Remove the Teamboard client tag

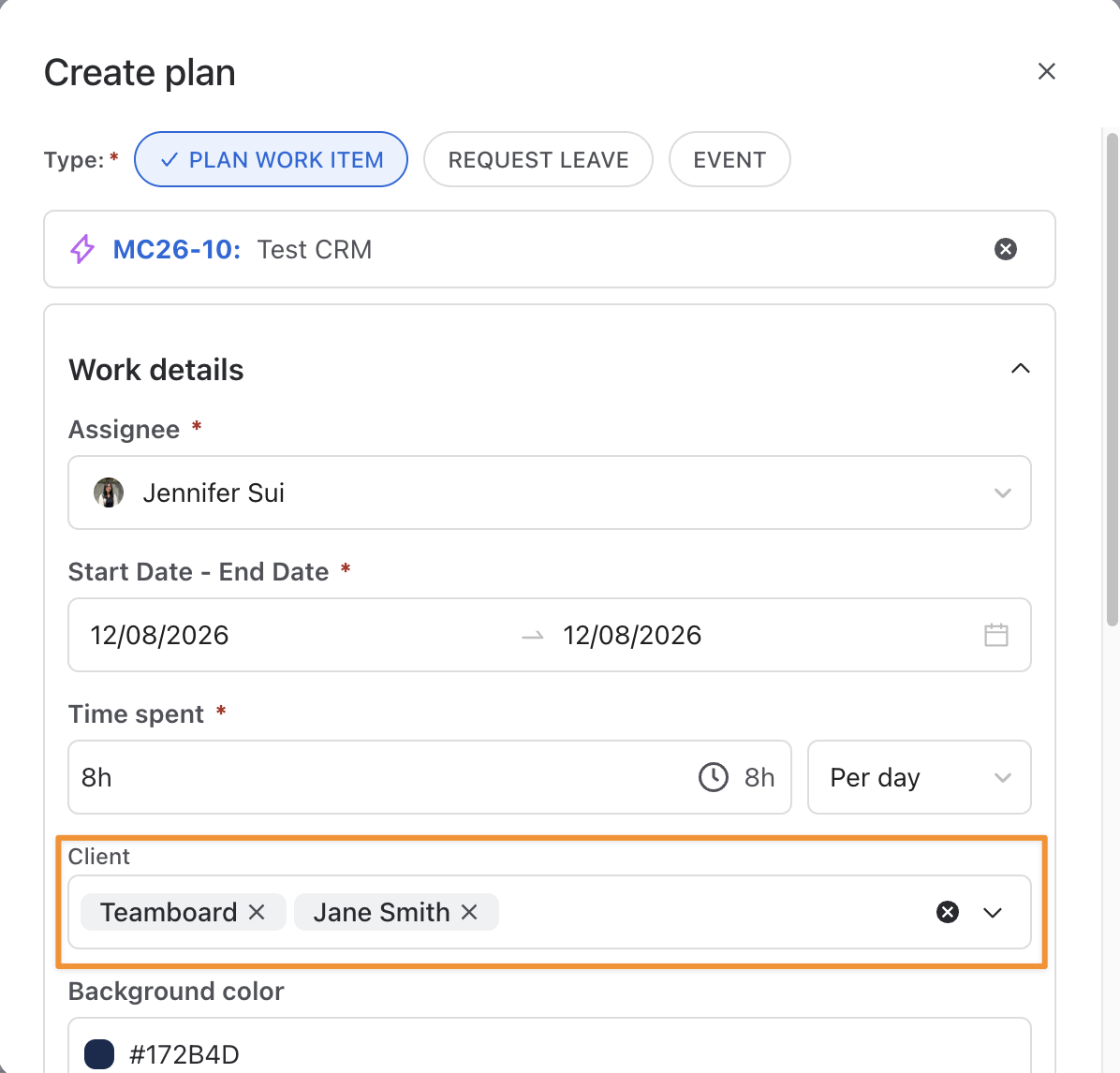click(x=258, y=912)
